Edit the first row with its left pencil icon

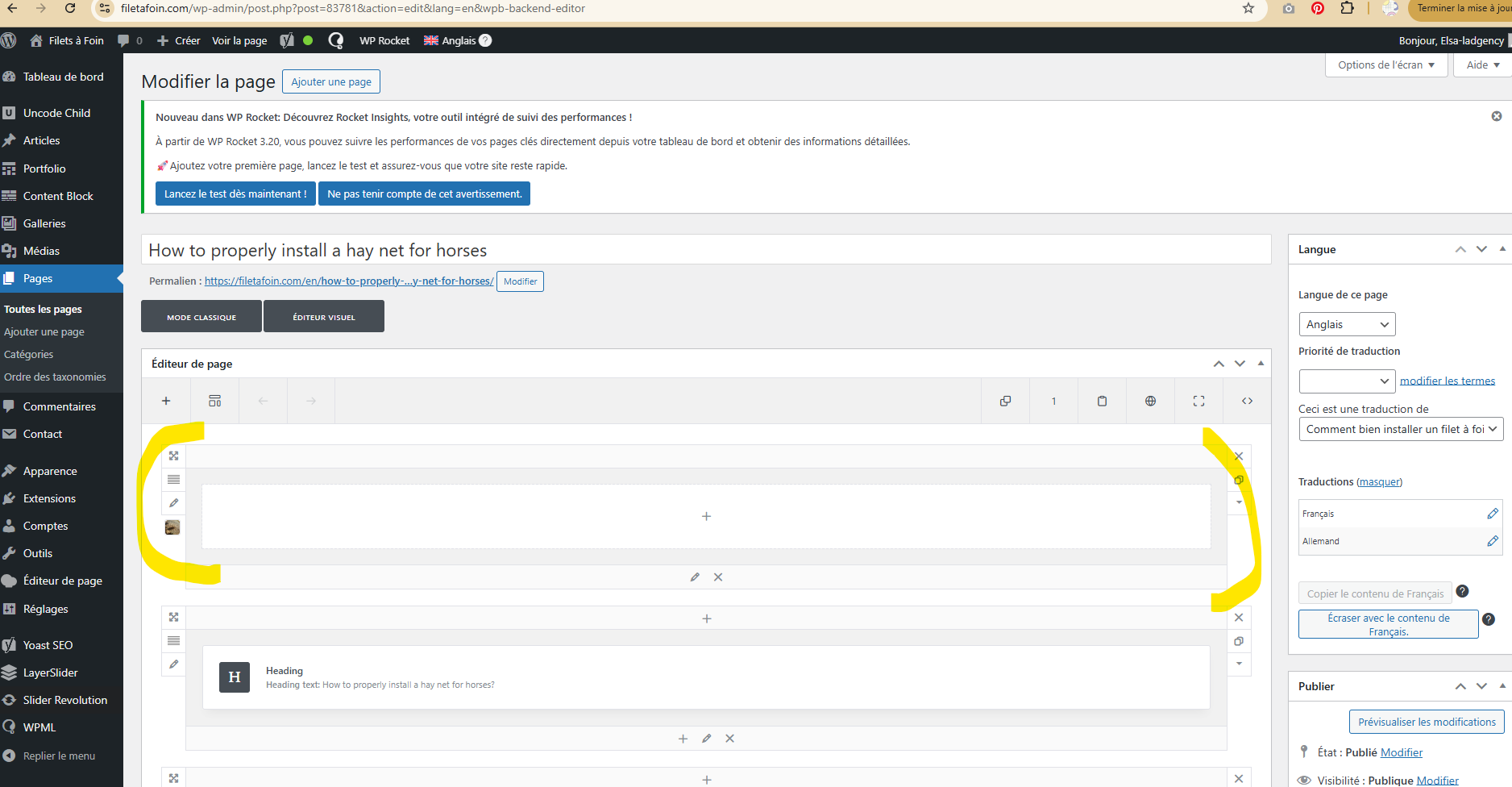173,503
